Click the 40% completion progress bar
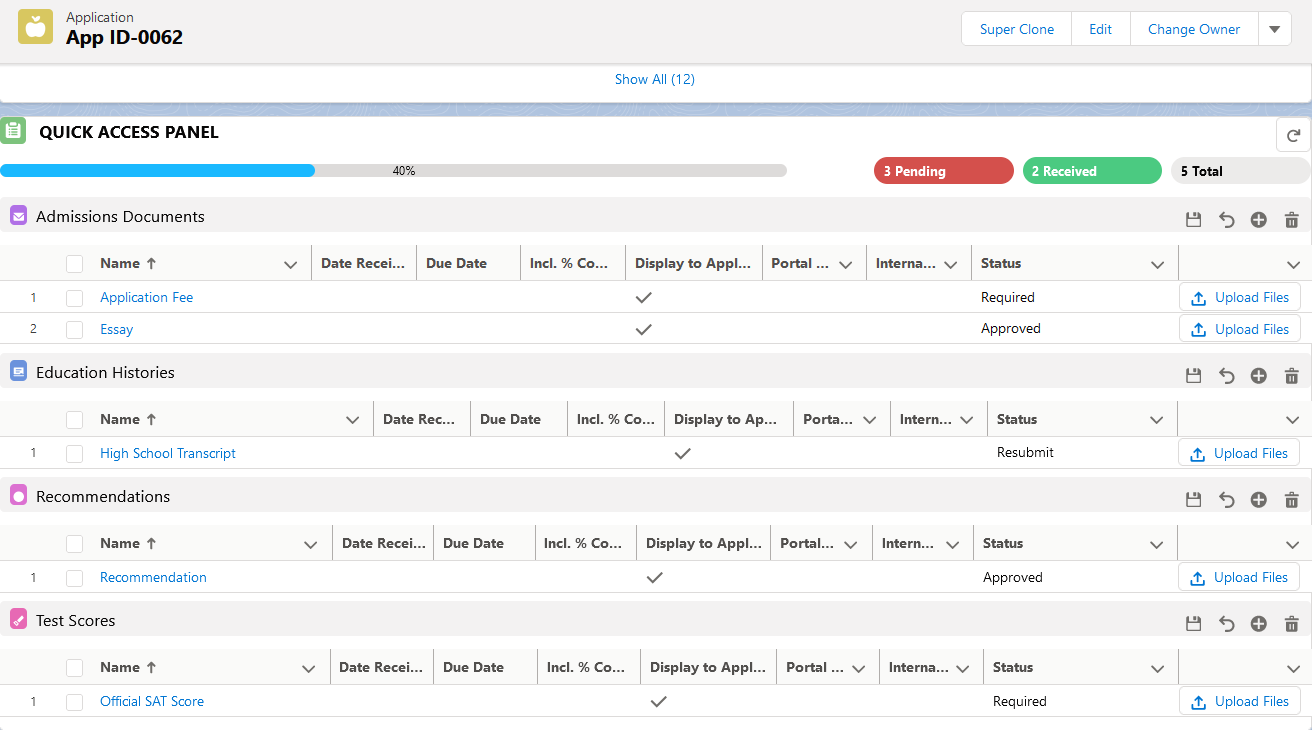The image size is (1312, 730). click(x=393, y=171)
